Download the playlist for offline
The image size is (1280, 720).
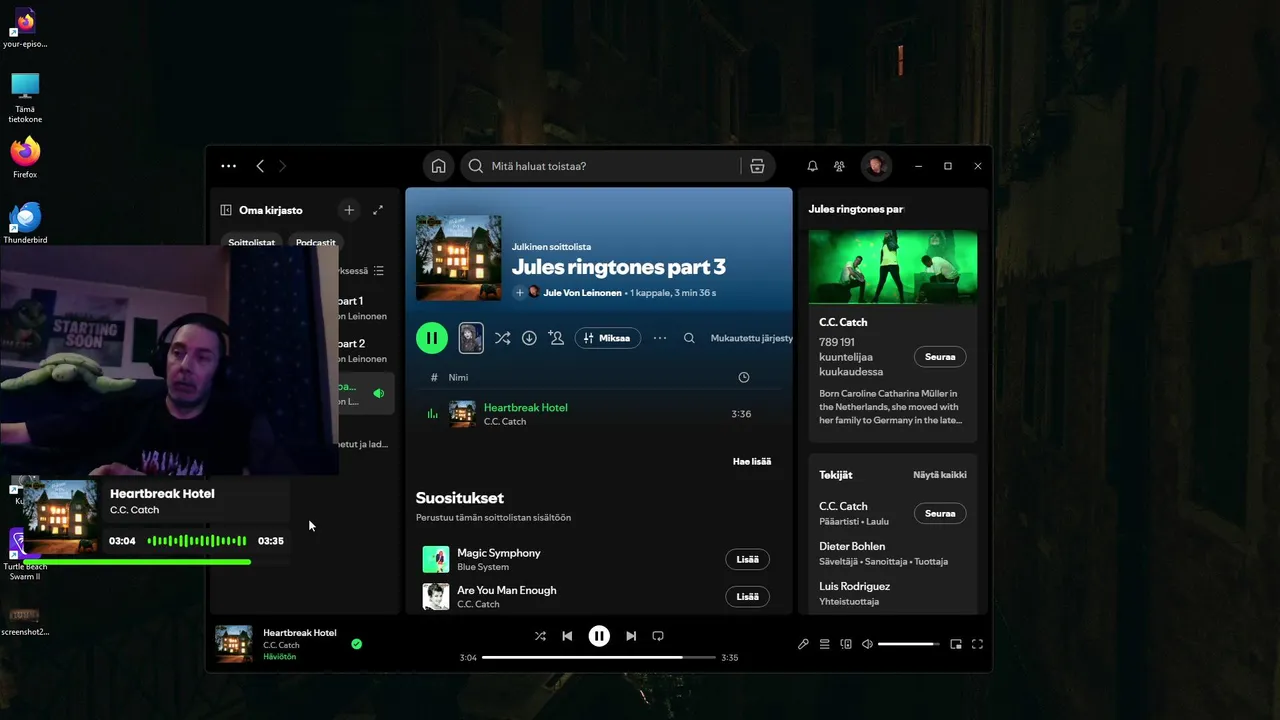529,338
